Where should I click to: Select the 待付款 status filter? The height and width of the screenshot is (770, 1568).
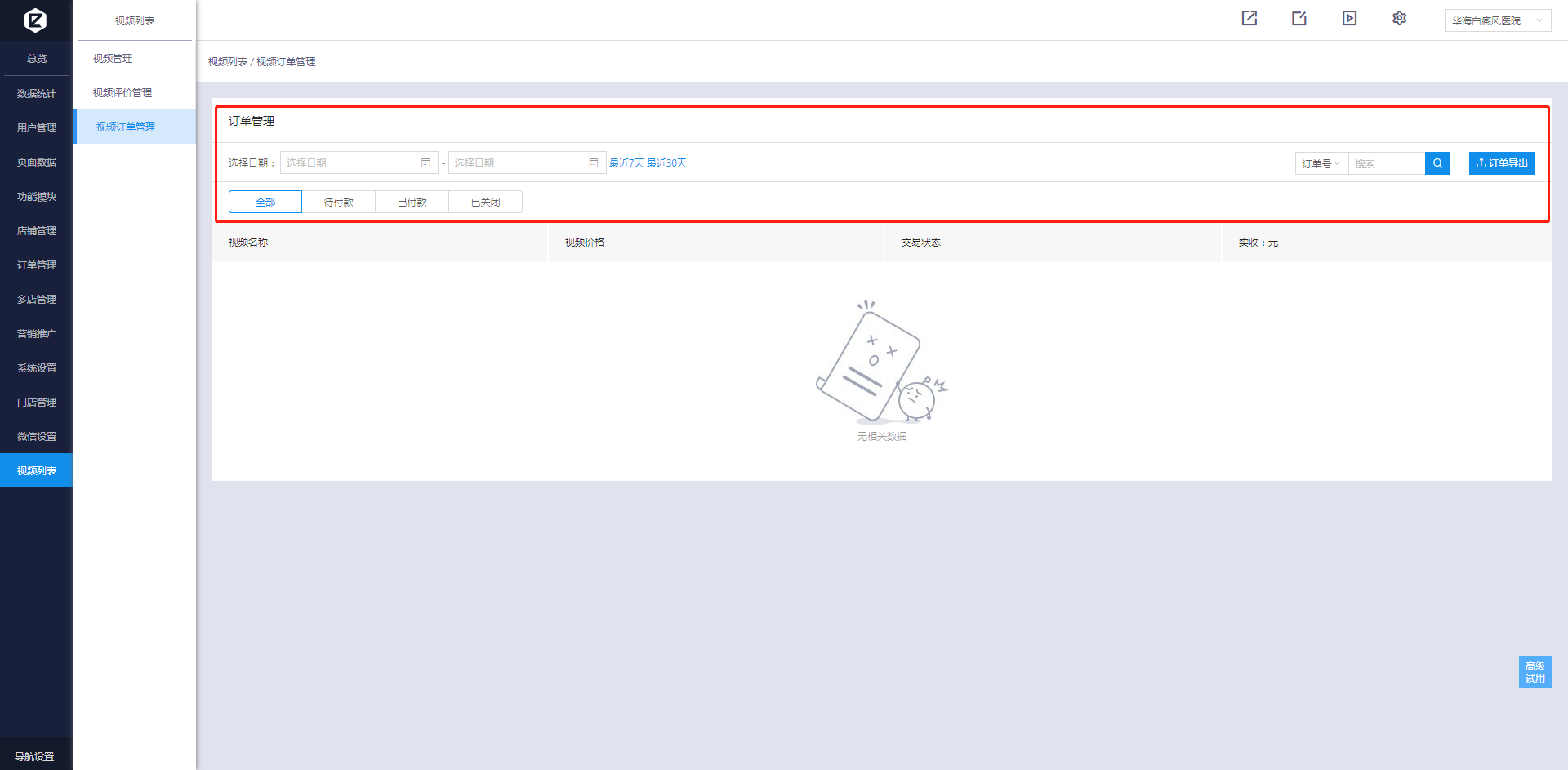(x=339, y=202)
